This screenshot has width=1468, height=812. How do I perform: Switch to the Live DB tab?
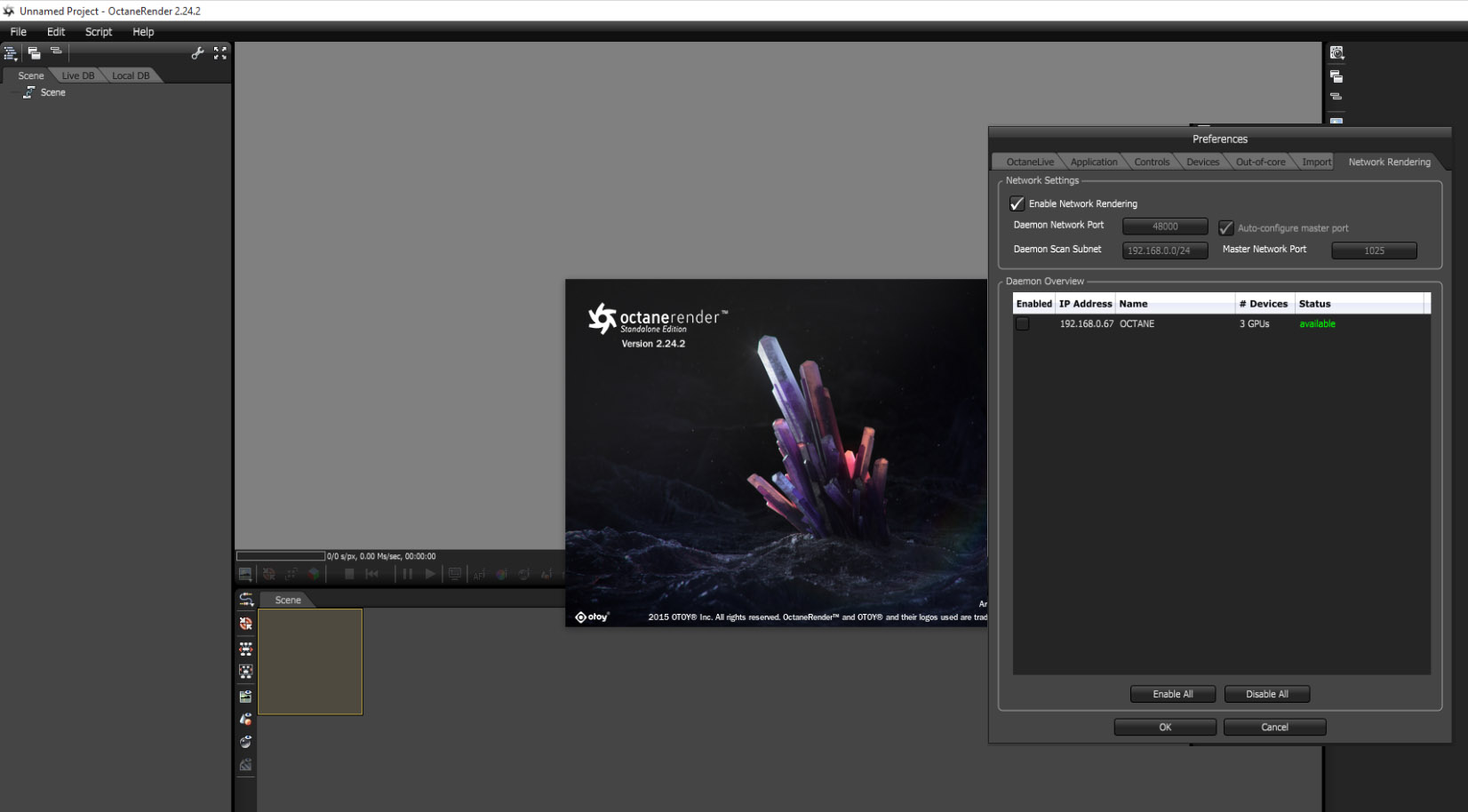[78, 76]
